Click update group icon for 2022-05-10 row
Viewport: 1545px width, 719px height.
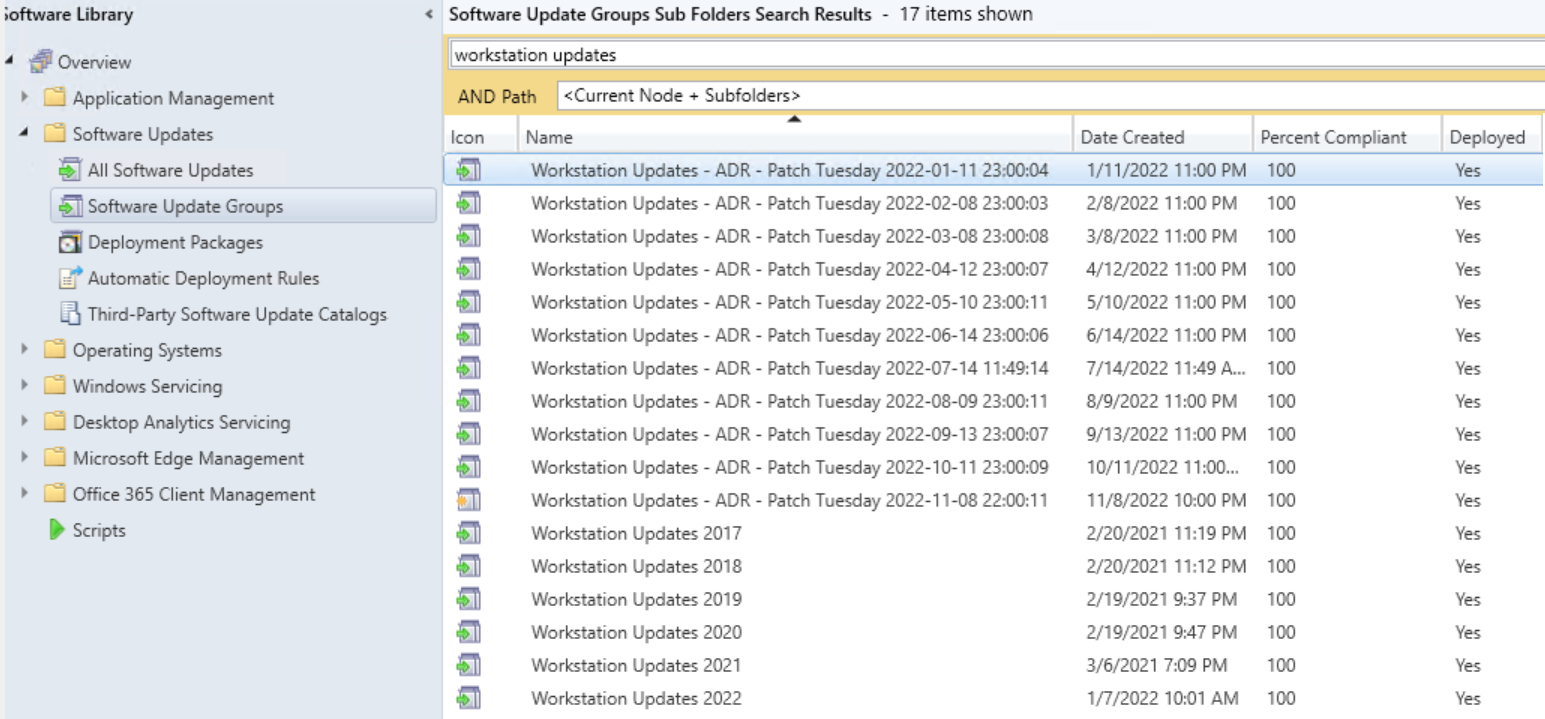pos(468,302)
